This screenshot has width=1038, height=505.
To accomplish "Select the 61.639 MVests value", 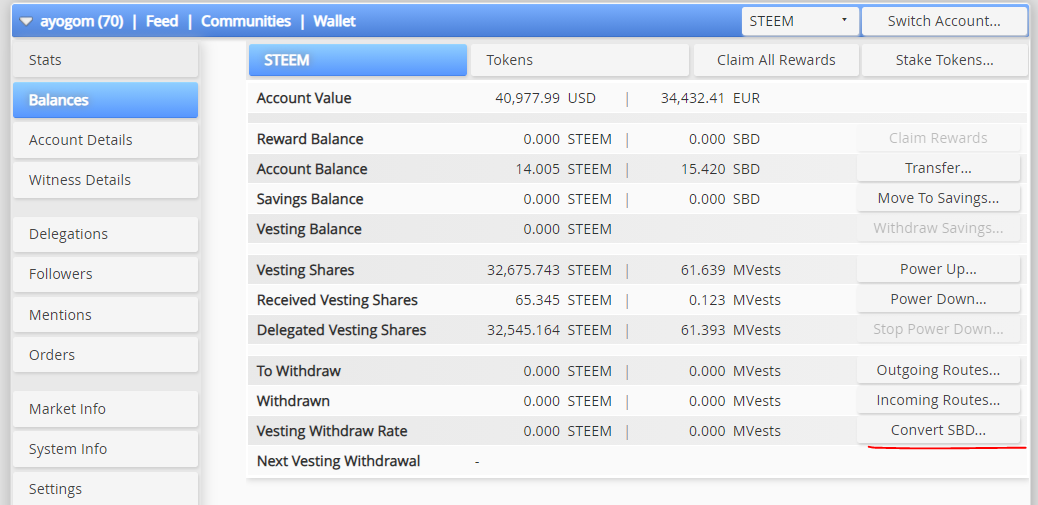I will pyautogui.click(x=731, y=270).
